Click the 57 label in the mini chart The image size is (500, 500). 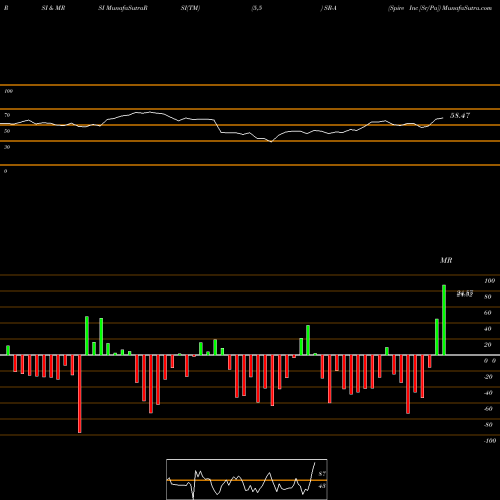[x=322, y=474]
